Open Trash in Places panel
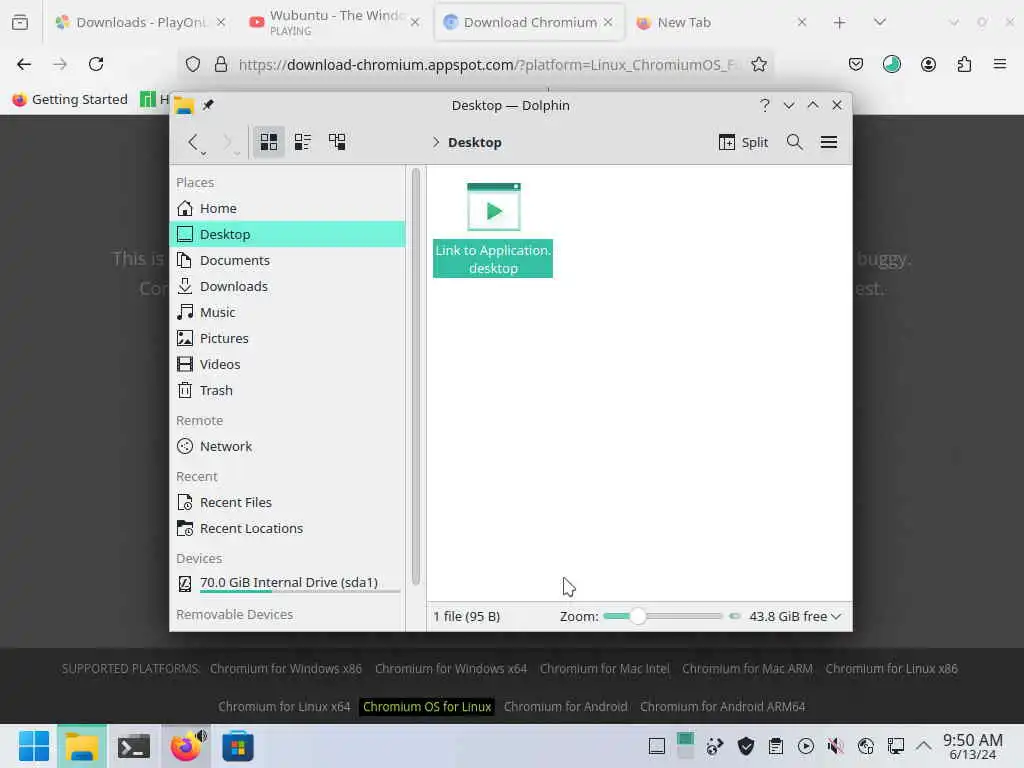This screenshot has width=1024, height=768. click(x=287, y=391)
